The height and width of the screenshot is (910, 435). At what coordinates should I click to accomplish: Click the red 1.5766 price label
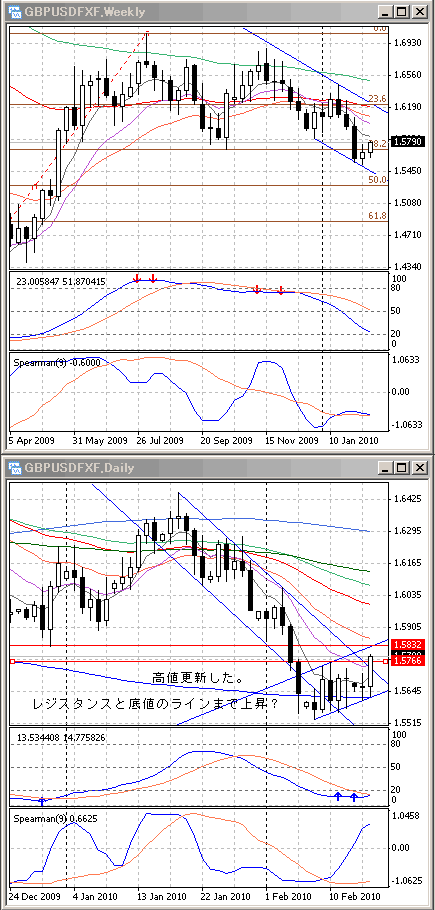(409, 661)
